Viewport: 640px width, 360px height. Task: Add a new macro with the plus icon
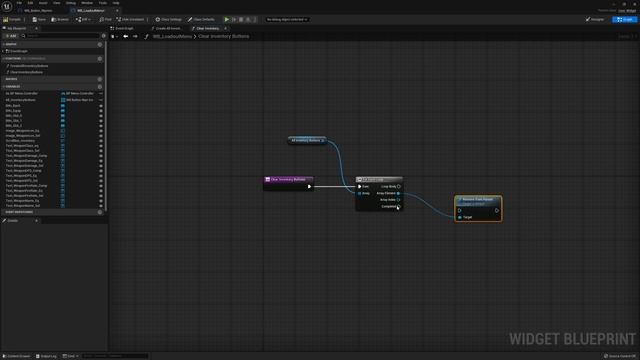coord(100,79)
